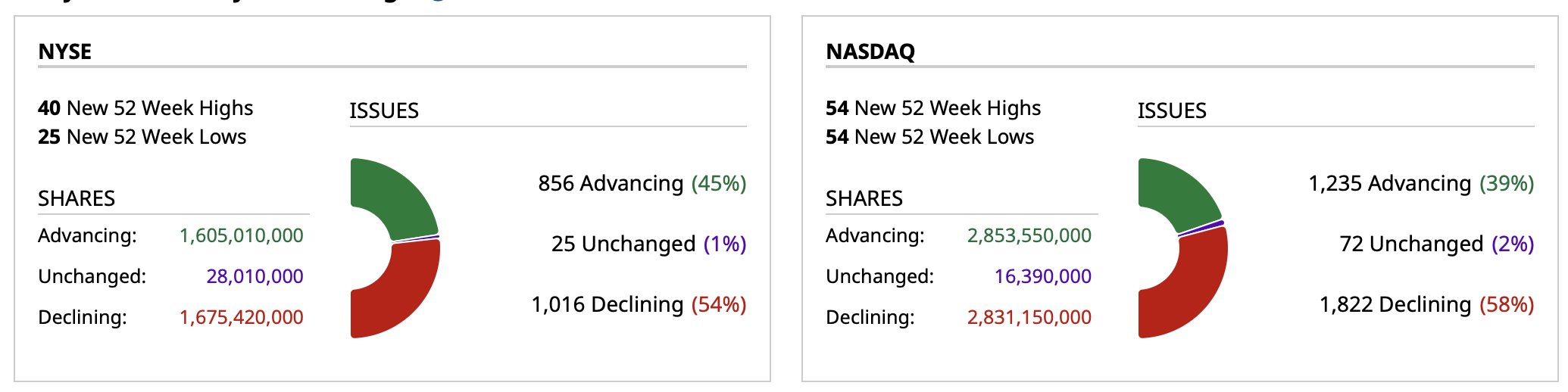Select the NYSE panel heading
The width and height of the screenshot is (1568, 392).
(x=65, y=51)
